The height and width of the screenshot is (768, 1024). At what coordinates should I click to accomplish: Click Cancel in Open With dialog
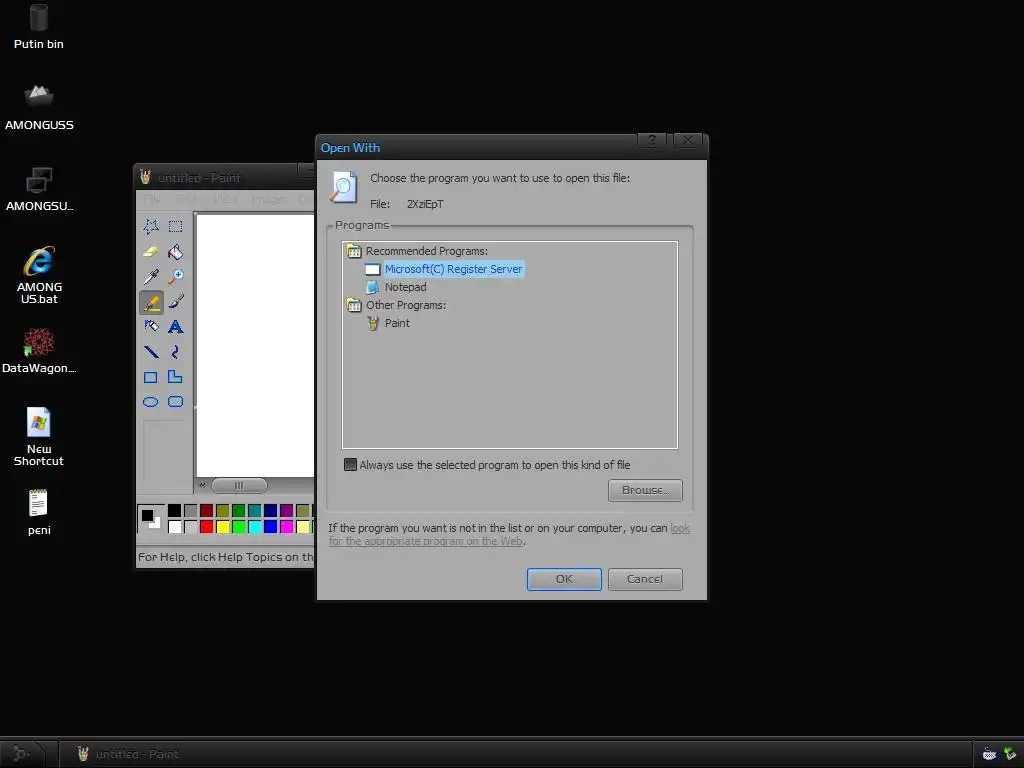coord(645,579)
